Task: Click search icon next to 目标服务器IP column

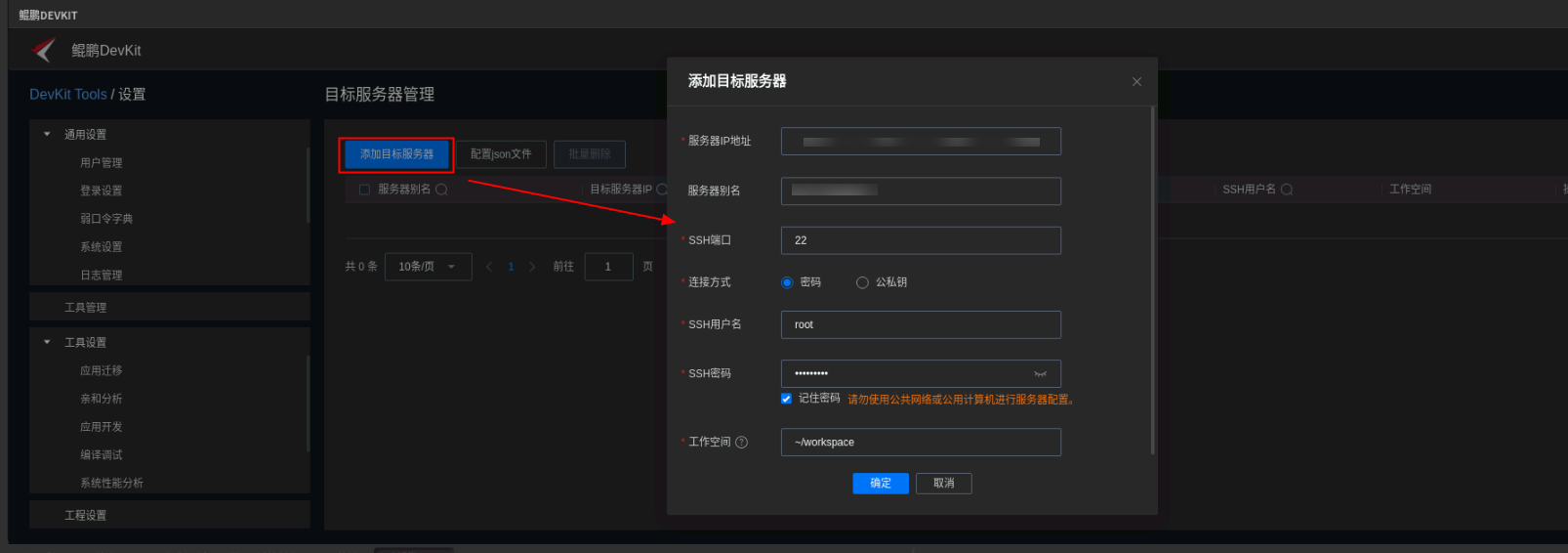Action: pos(662,190)
